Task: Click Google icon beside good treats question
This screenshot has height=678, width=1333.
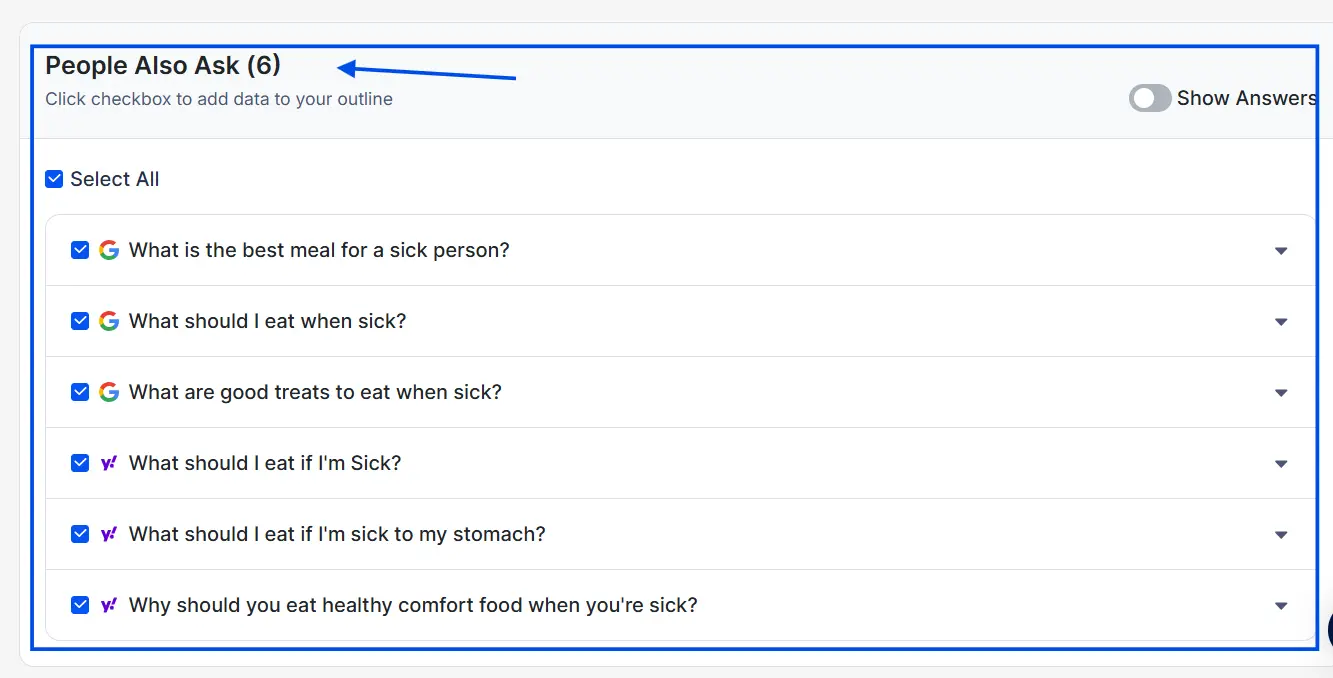Action: [x=109, y=392]
